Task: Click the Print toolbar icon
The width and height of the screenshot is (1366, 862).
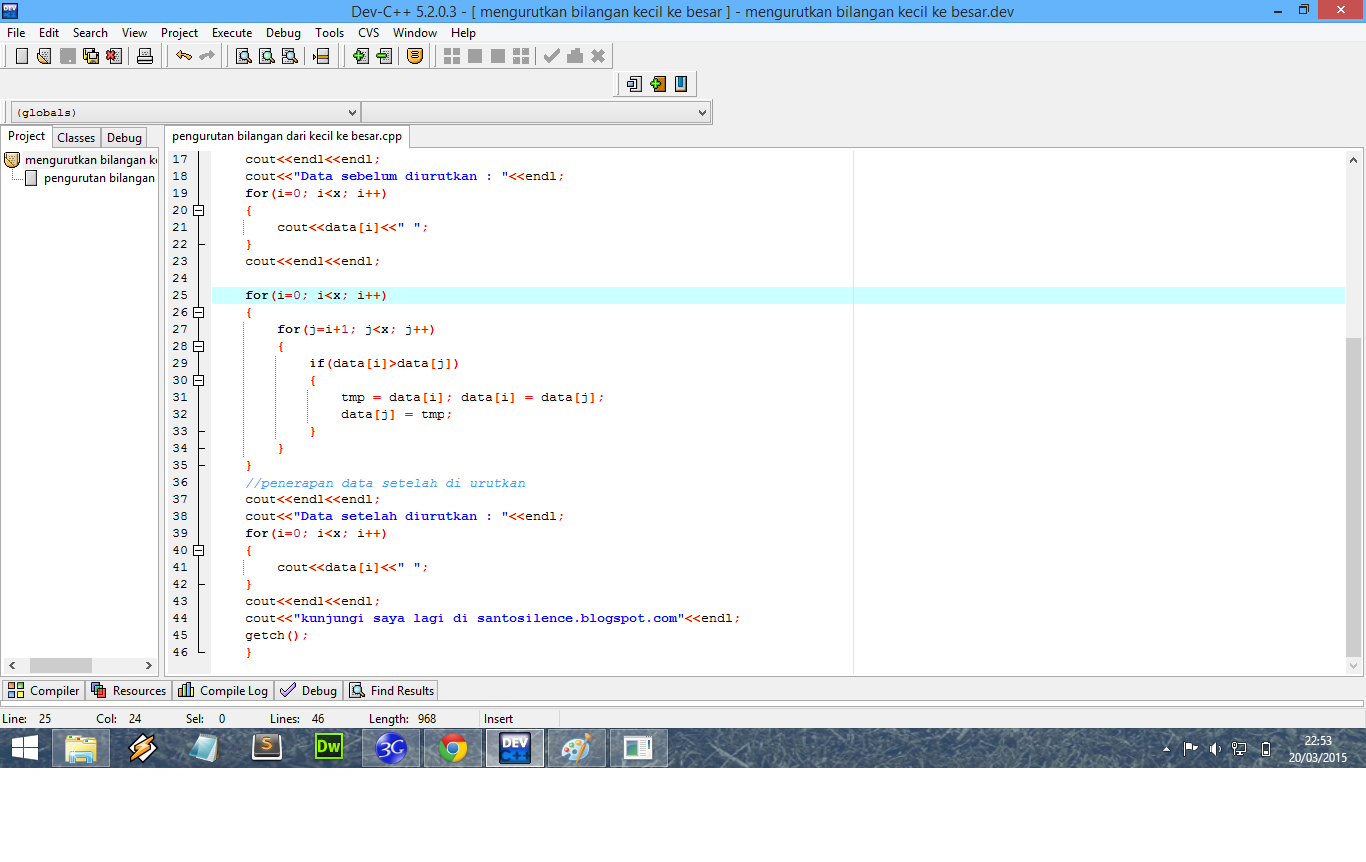Action: tap(145, 56)
